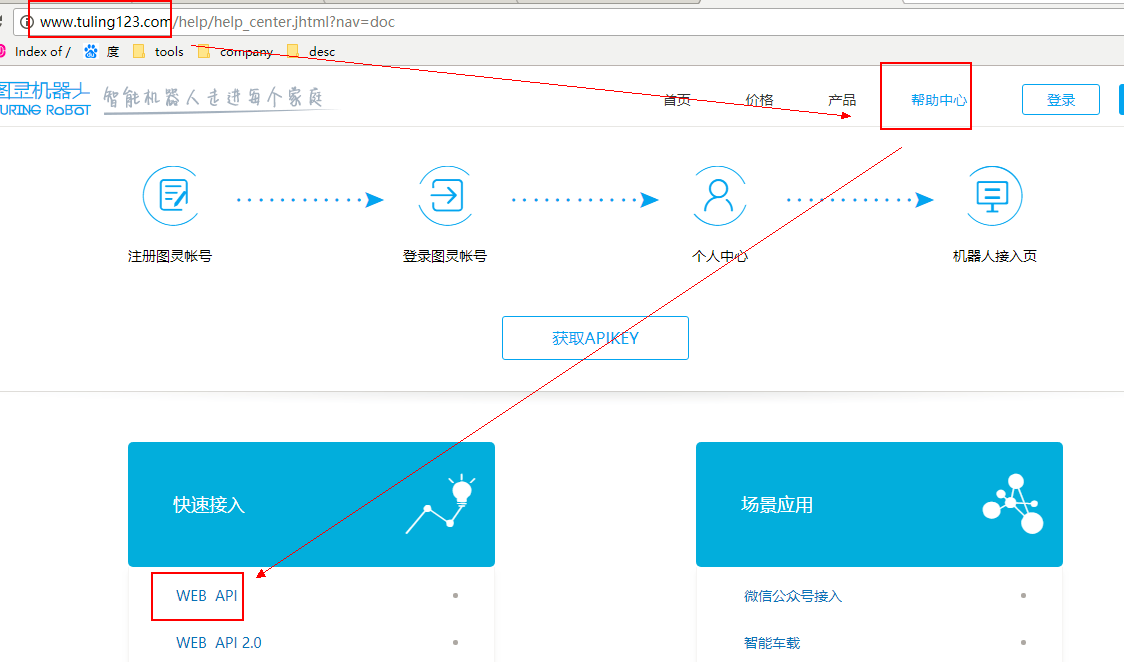Click the personal center user icon

click(x=720, y=196)
